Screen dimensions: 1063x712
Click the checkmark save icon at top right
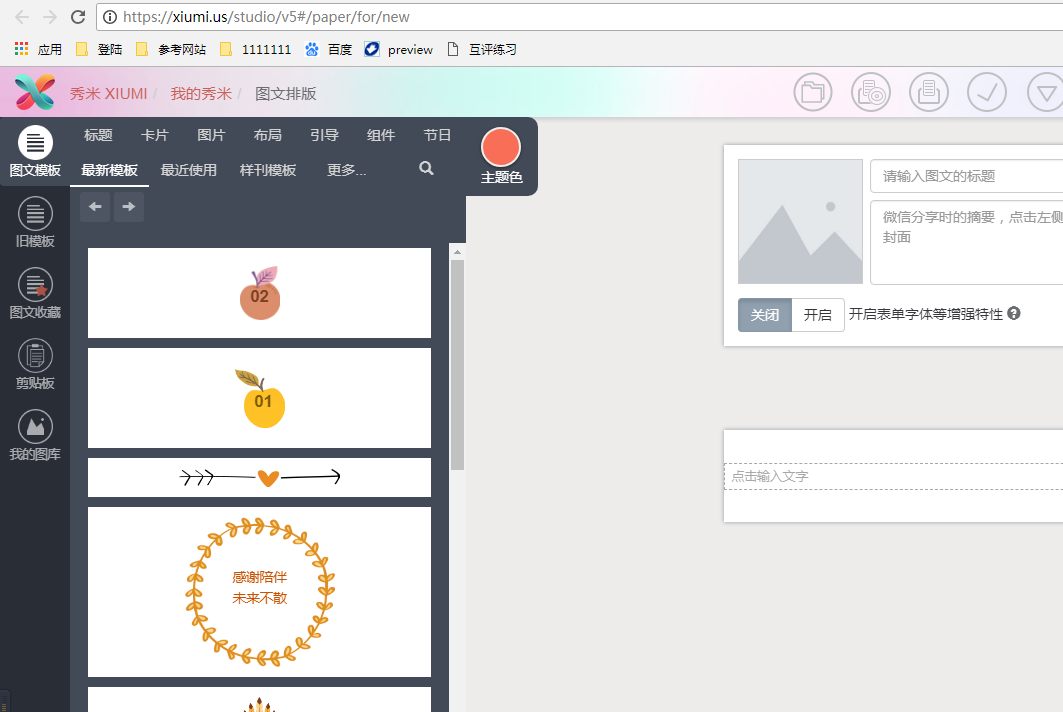point(987,91)
